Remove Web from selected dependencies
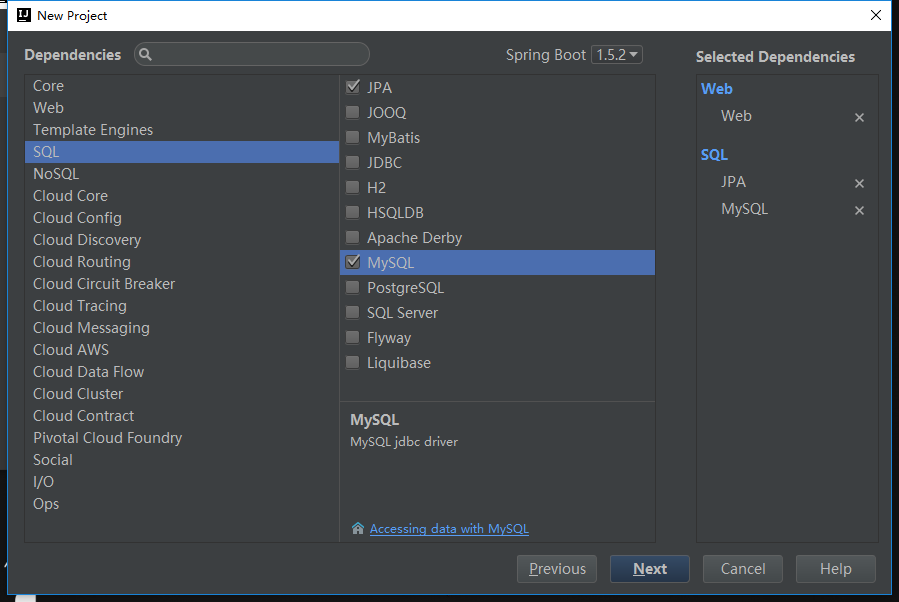 coord(859,118)
